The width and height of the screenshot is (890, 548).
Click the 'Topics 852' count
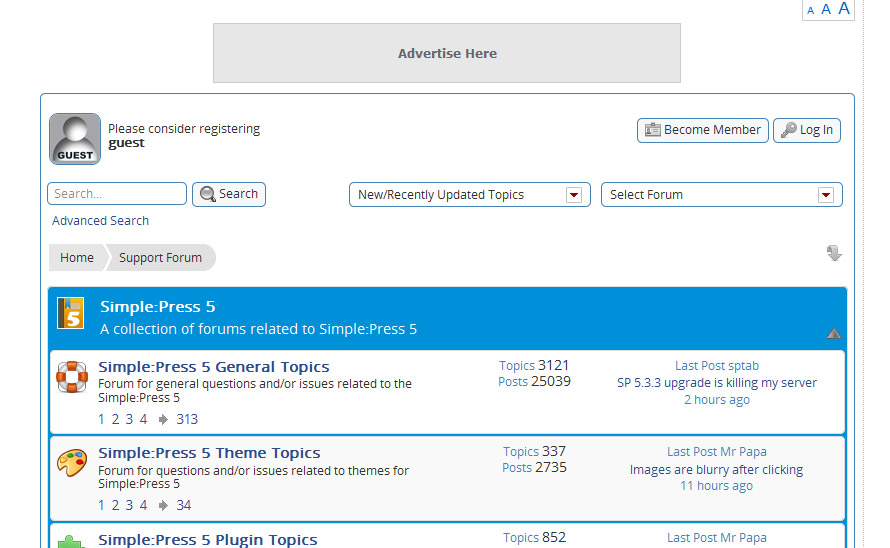pos(534,537)
